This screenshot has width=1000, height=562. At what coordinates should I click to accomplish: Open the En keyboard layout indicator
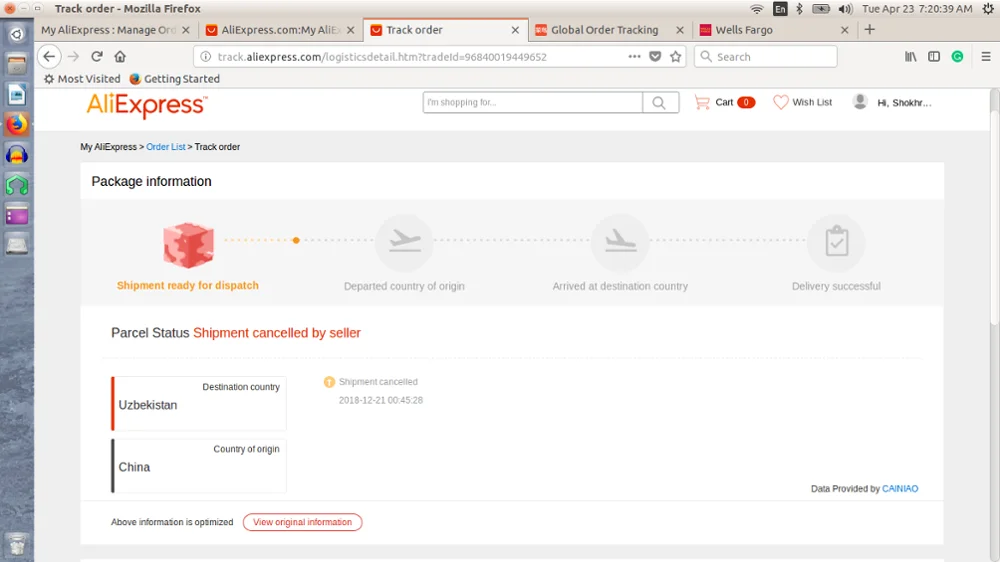point(780,9)
